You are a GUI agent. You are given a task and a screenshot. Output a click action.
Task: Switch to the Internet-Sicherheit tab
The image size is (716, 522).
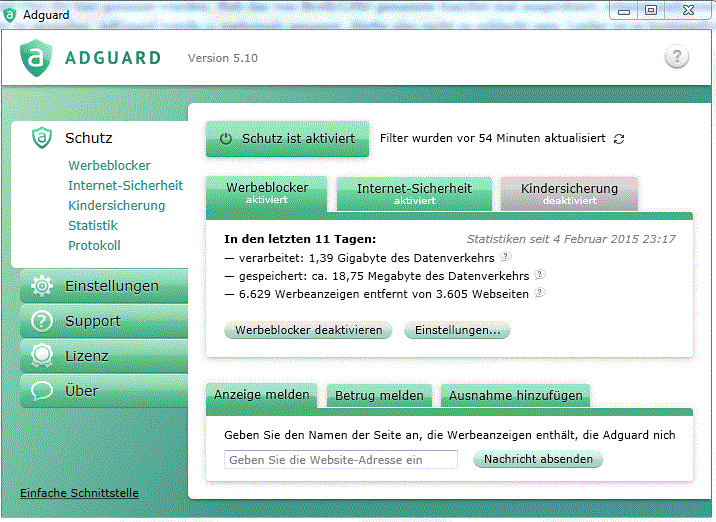tap(414, 193)
